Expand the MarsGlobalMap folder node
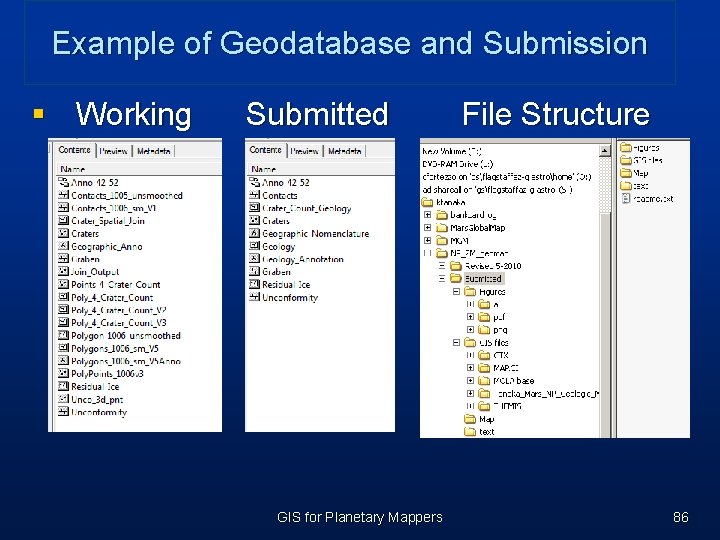This screenshot has height=540, width=720. pyautogui.click(x=428, y=227)
